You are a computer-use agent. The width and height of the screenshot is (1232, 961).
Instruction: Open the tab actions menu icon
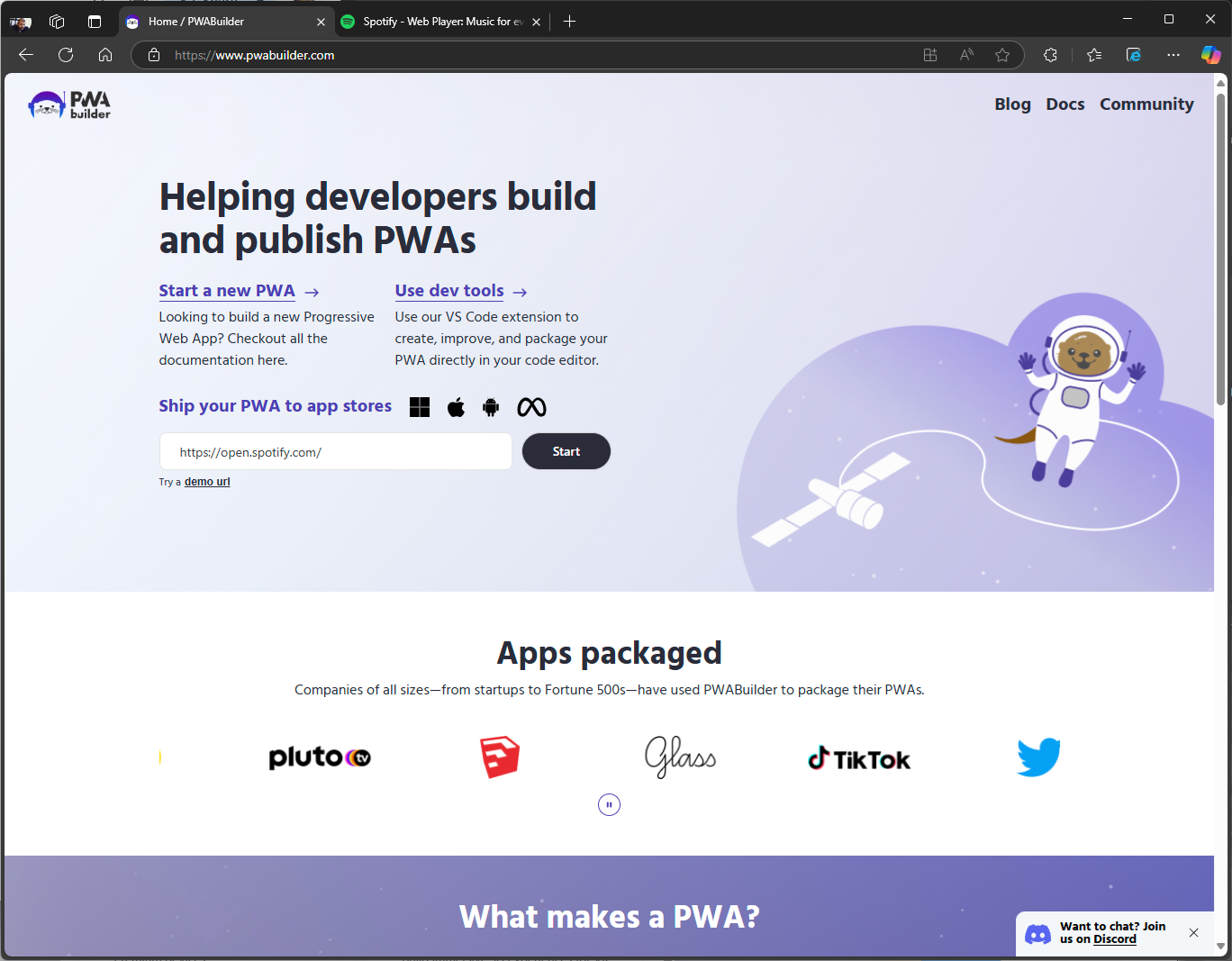(x=95, y=22)
